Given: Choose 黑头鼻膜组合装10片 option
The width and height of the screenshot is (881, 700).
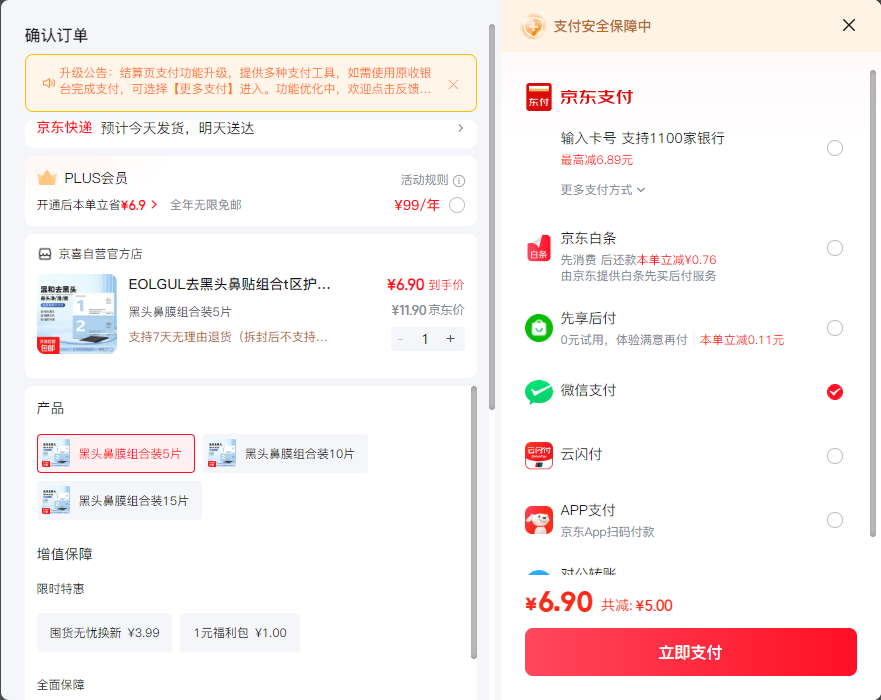Looking at the screenshot, I should coord(285,453).
